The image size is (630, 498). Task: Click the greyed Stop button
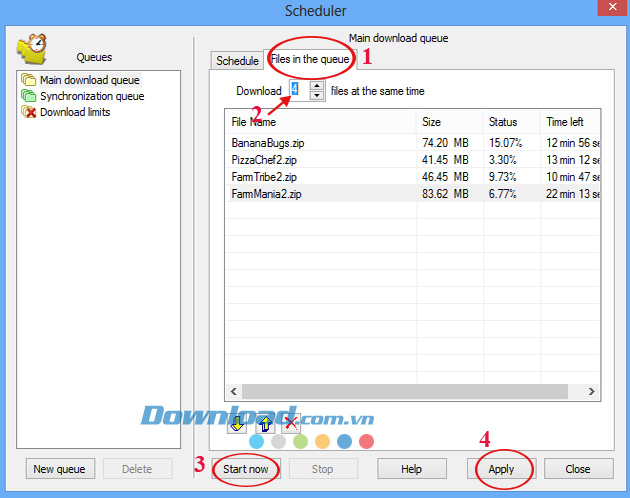[323, 469]
